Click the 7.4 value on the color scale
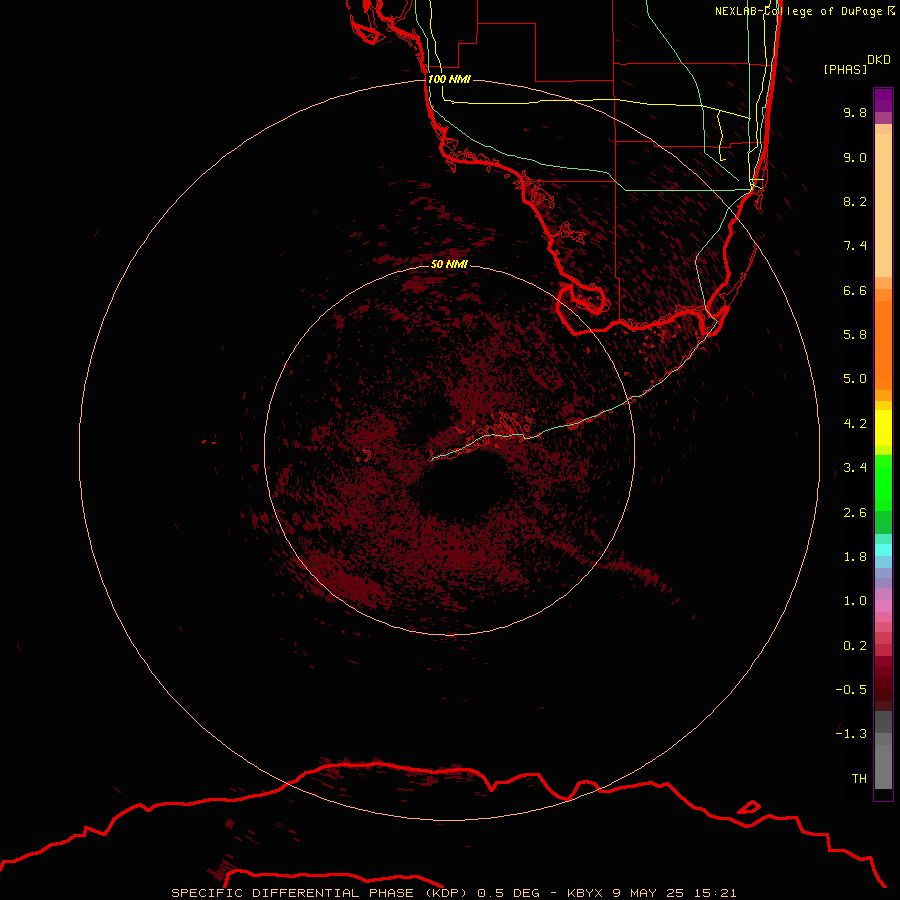Screen dimensions: 900x900 click(x=855, y=246)
